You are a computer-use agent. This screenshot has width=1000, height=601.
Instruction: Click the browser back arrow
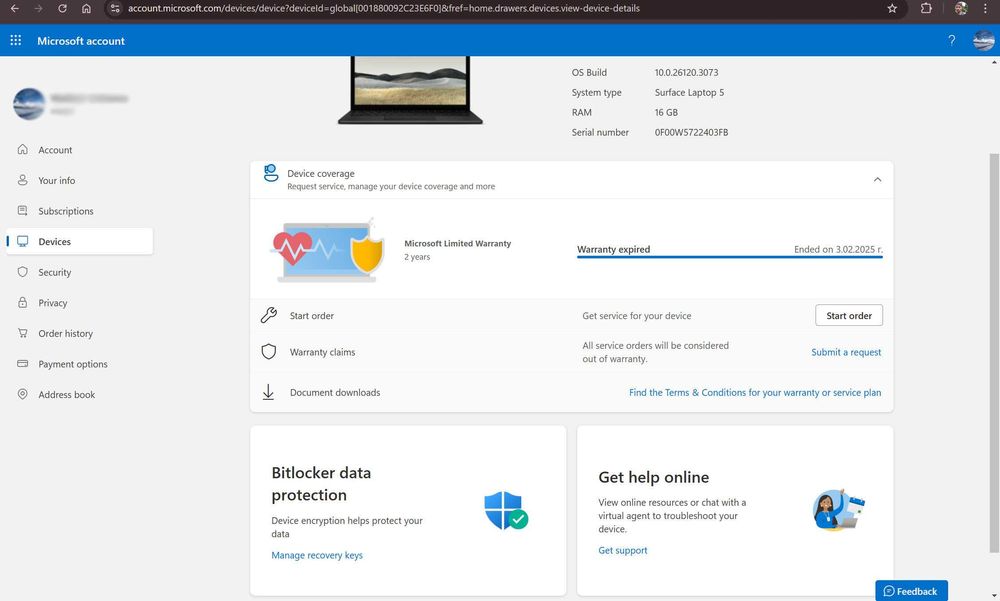point(14,8)
